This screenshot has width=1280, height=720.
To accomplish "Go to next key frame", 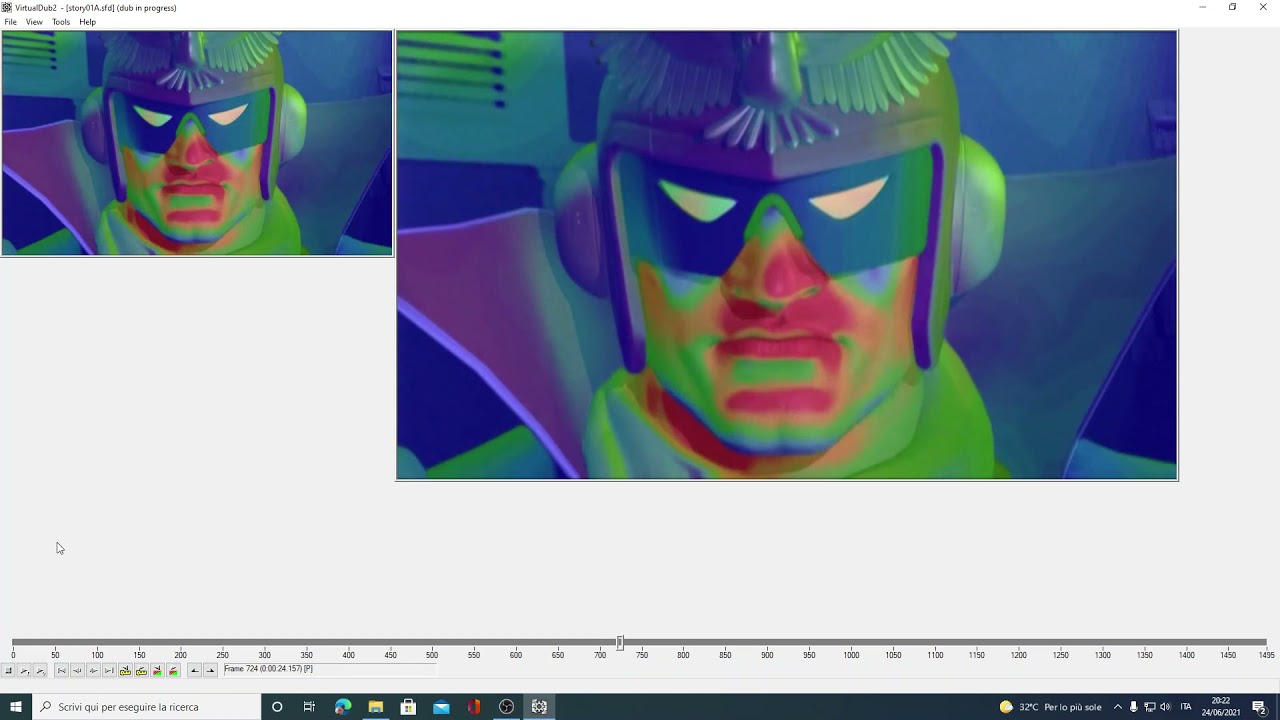I will (141, 670).
